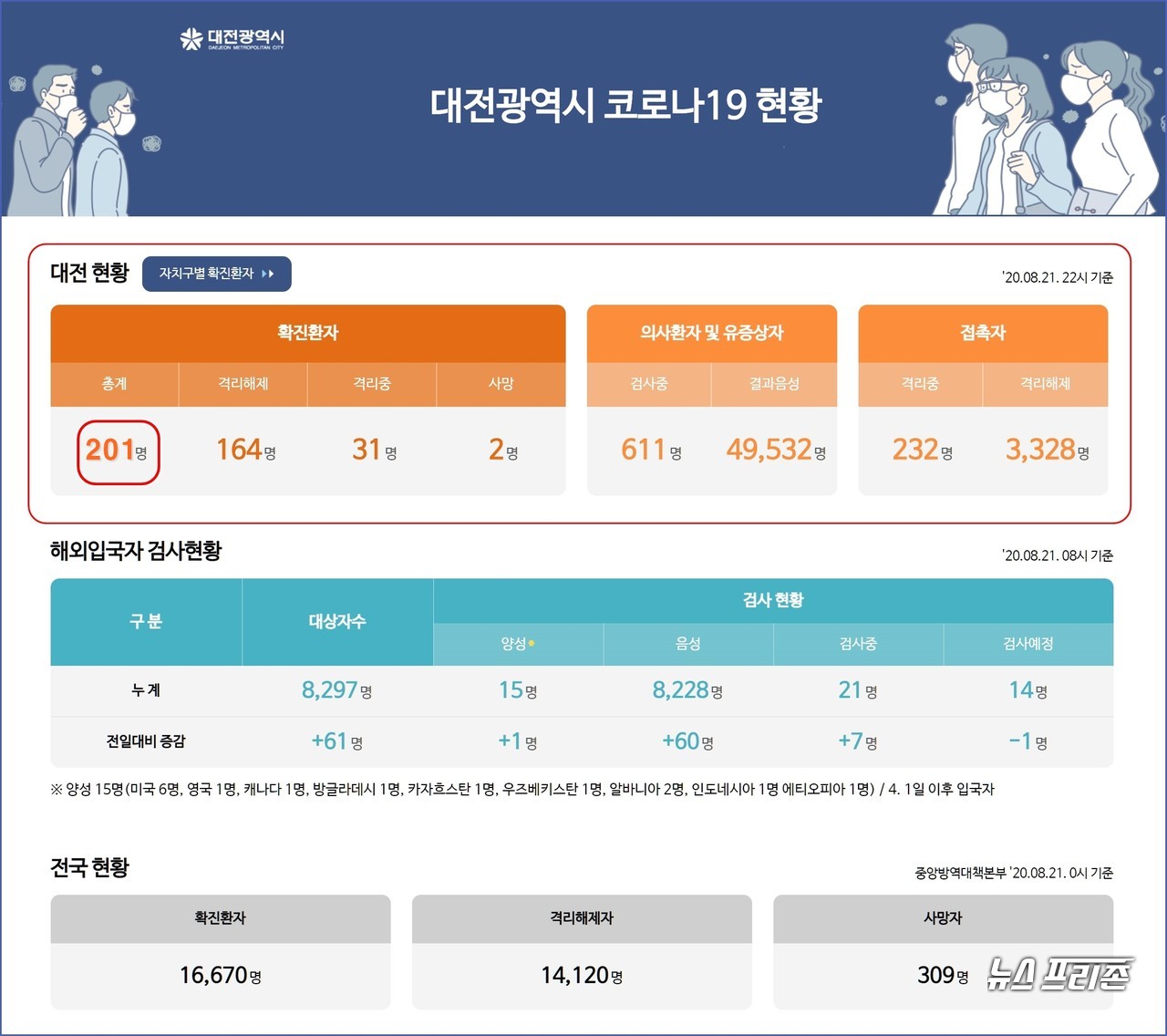This screenshot has height=1036, width=1167.
Task: Click the double-arrow icon in 자치구별 확진환자 button
Action: click(268, 274)
